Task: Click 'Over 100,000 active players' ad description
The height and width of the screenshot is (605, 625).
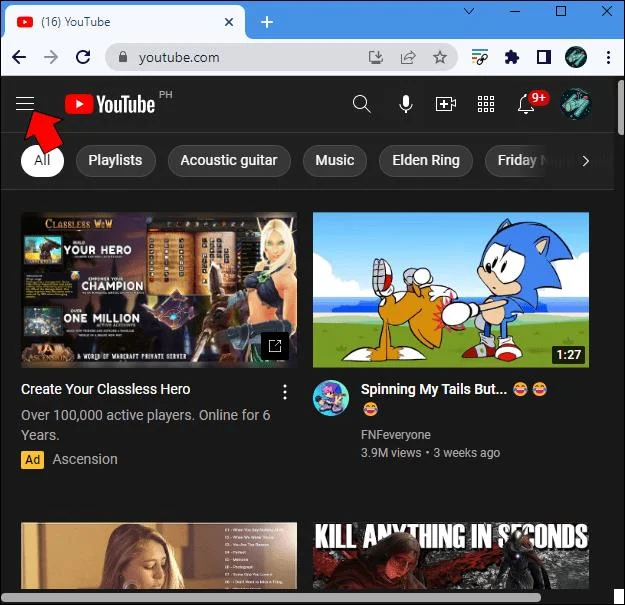Action: click(x=145, y=425)
